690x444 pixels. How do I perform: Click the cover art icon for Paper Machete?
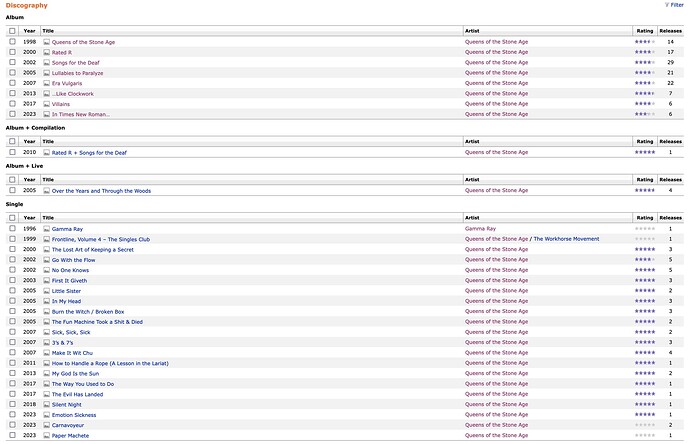(x=47, y=436)
